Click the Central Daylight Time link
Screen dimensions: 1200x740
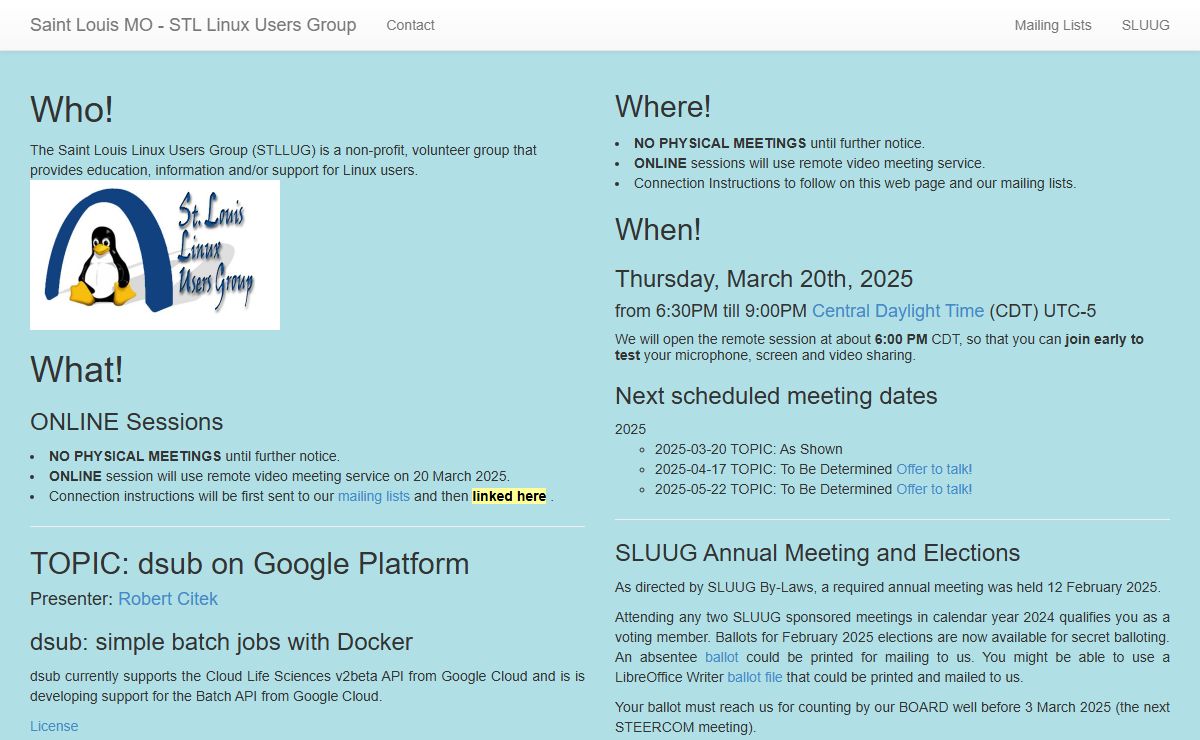(897, 311)
